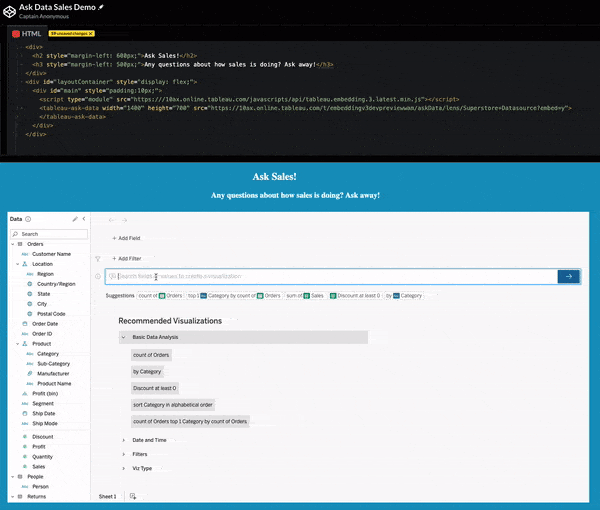Open the Sheet 1 tab

tap(107, 496)
